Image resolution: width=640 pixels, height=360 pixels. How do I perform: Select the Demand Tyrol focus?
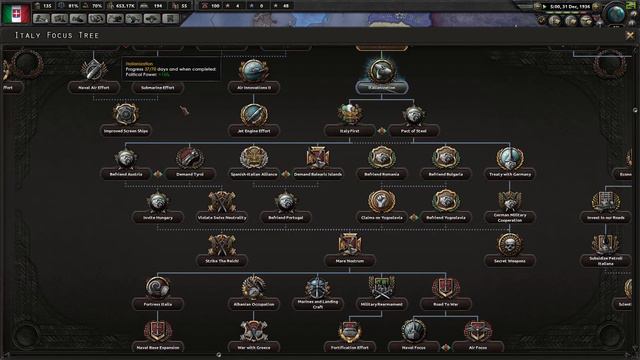click(190, 163)
